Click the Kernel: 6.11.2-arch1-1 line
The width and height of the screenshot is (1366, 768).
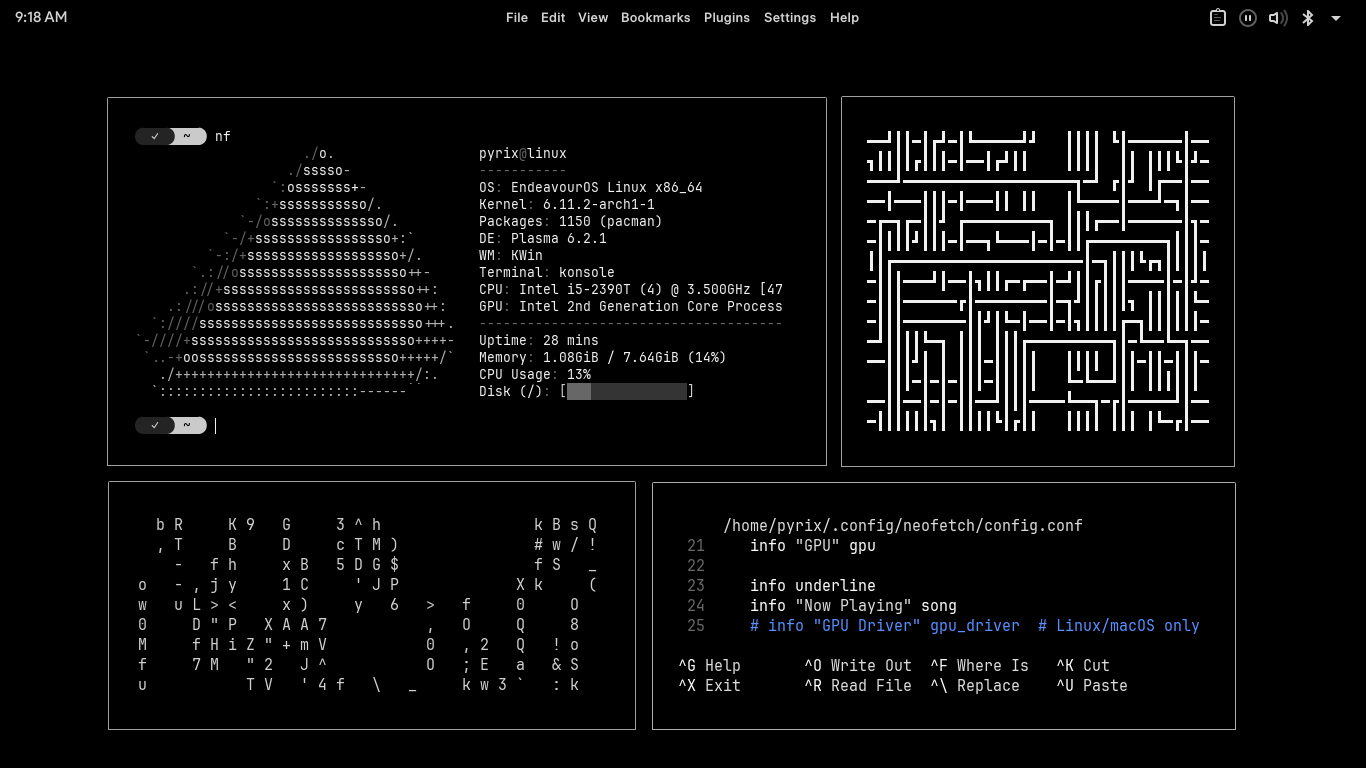pos(567,205)
